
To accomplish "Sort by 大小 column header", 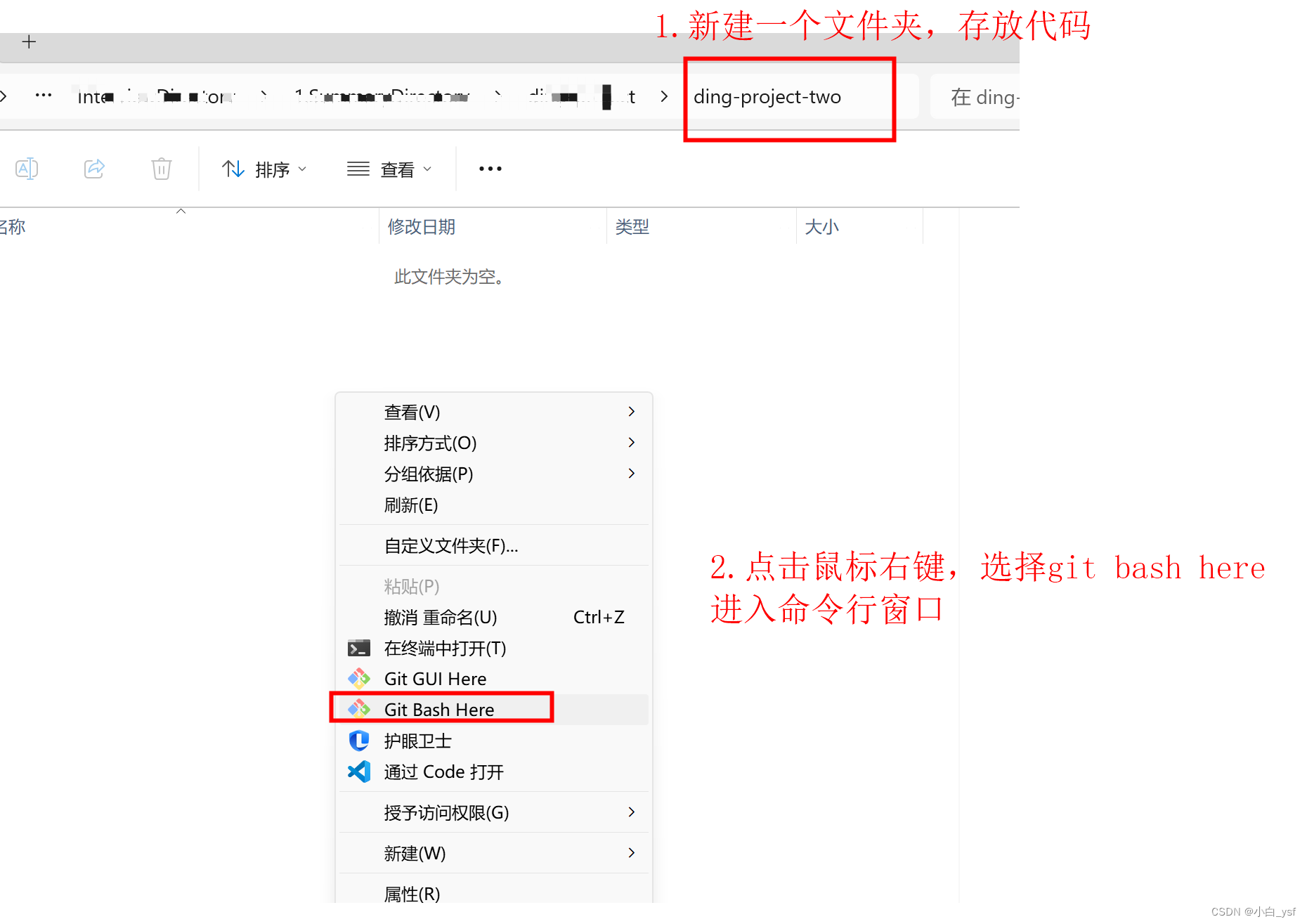I will 821,227.
